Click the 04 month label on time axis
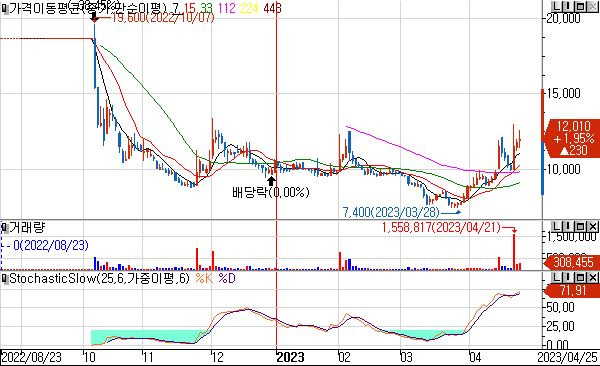The image size is (600, 366). coord(475,357)
